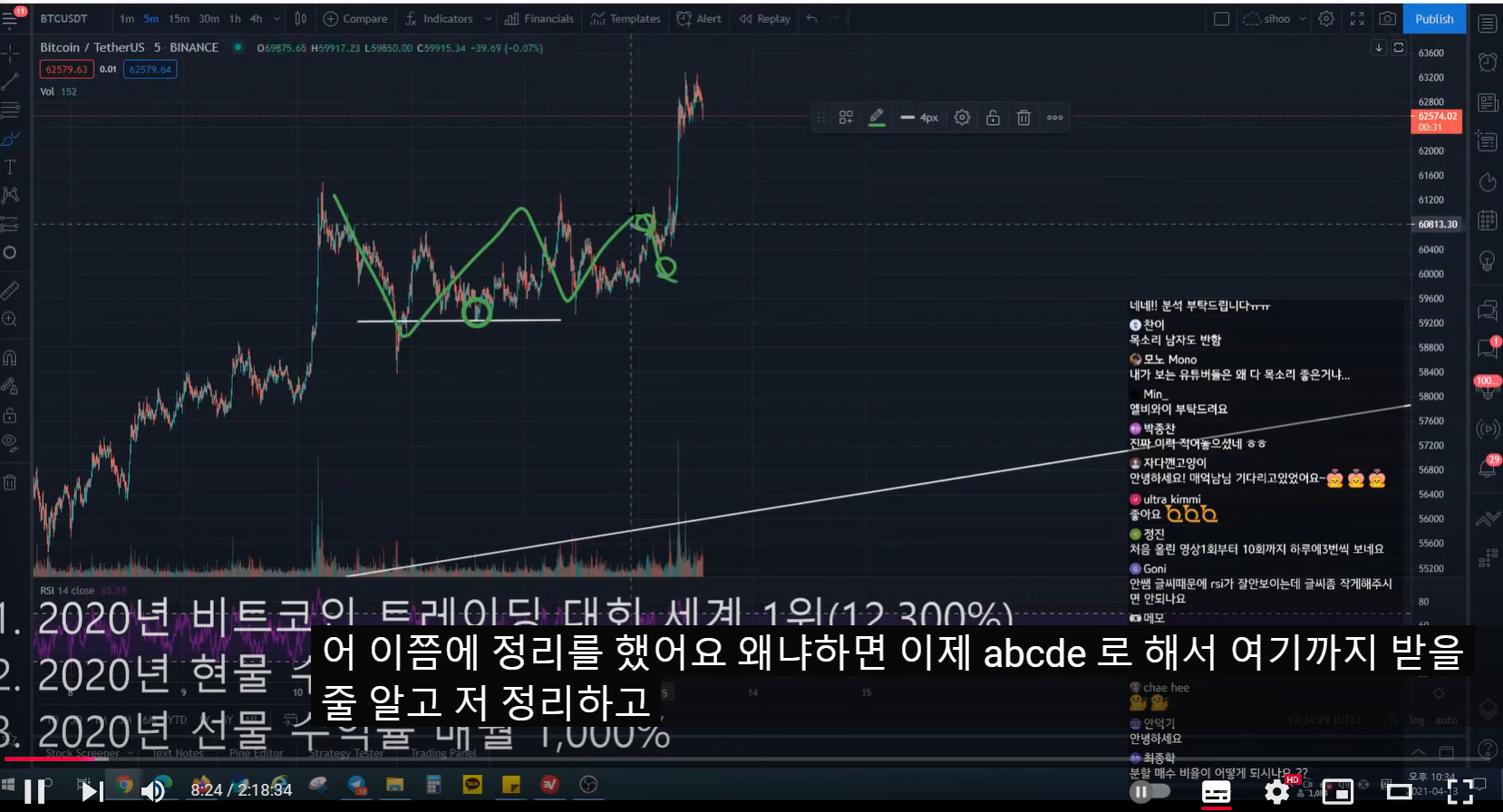Select the trend line drawing tool
1503x812 pixels.
click(10, 82)
